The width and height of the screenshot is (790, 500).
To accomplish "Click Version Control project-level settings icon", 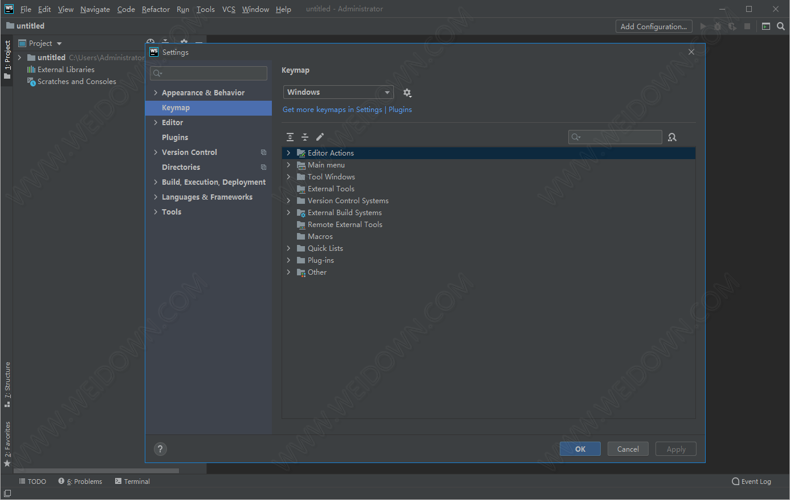I will tap(264, 152).
